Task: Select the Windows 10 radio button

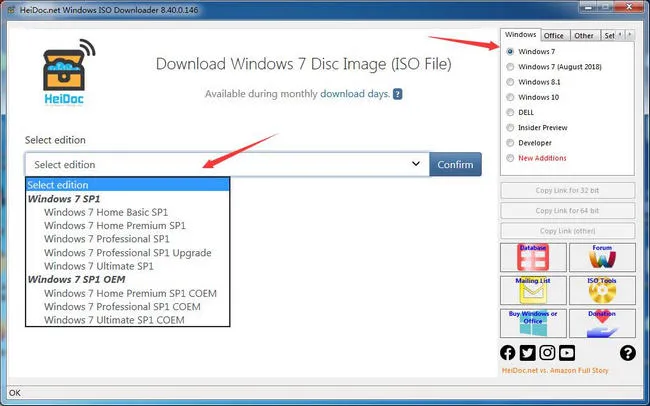Action: [x=510, y=97]
